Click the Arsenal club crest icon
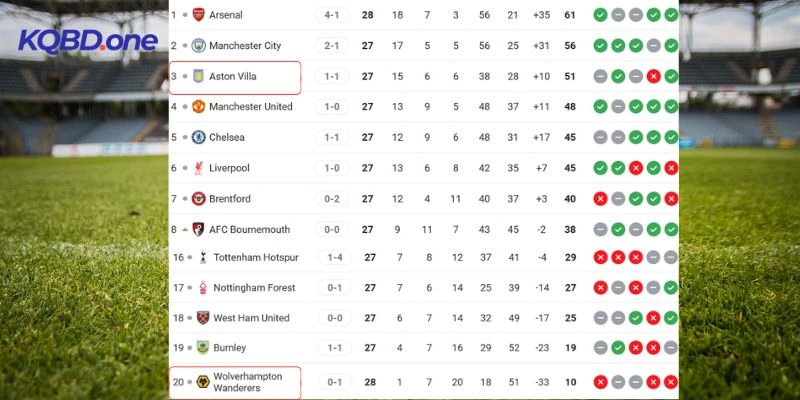Screen dimensions: 800x400 (198, 15)
